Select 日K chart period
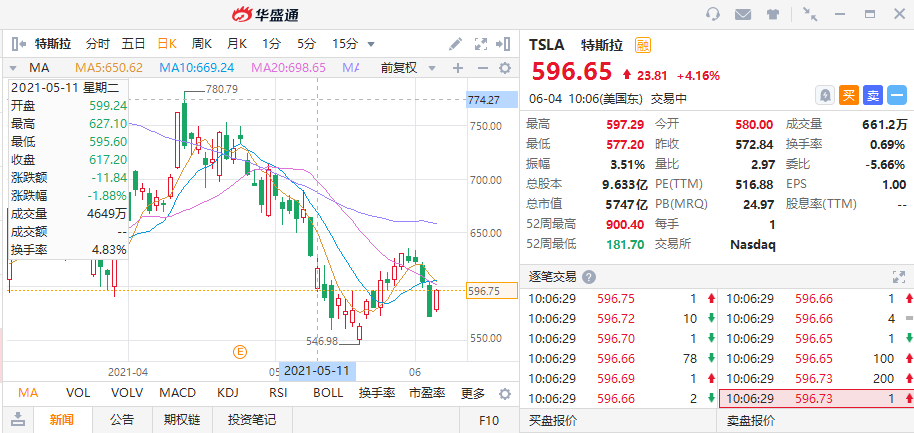 pos(167,44)
